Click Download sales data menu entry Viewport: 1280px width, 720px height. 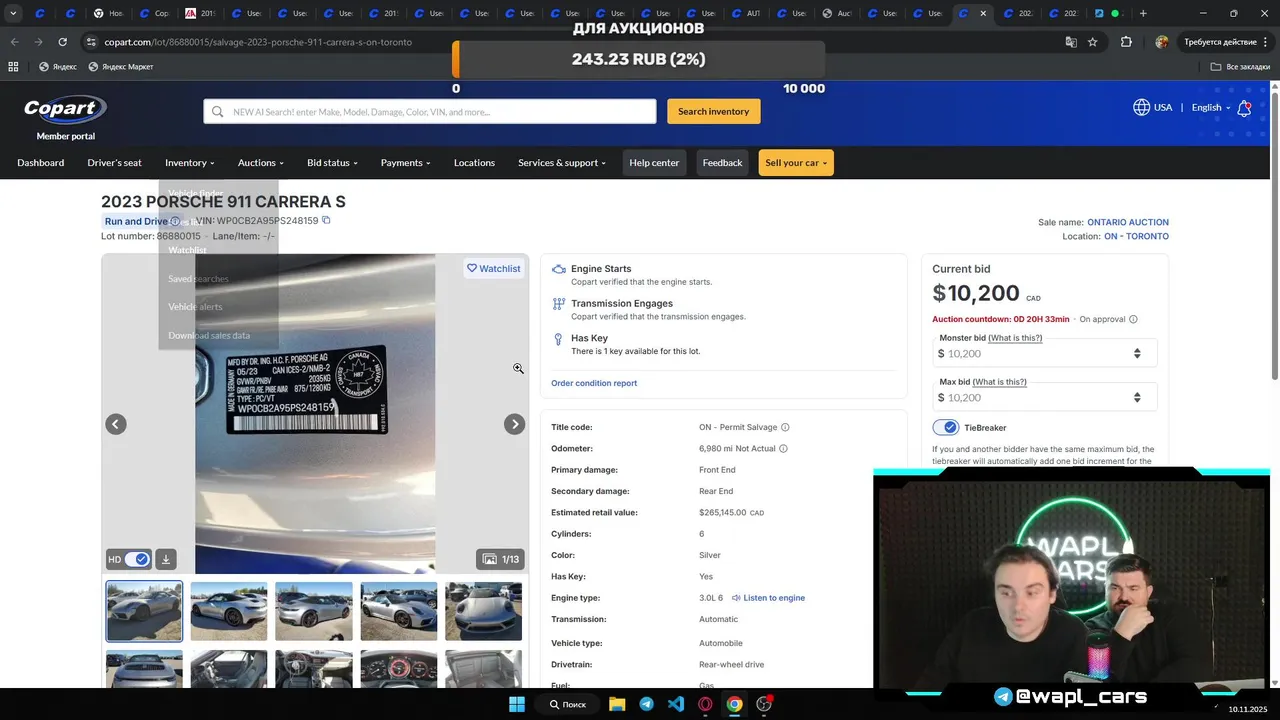209,335
